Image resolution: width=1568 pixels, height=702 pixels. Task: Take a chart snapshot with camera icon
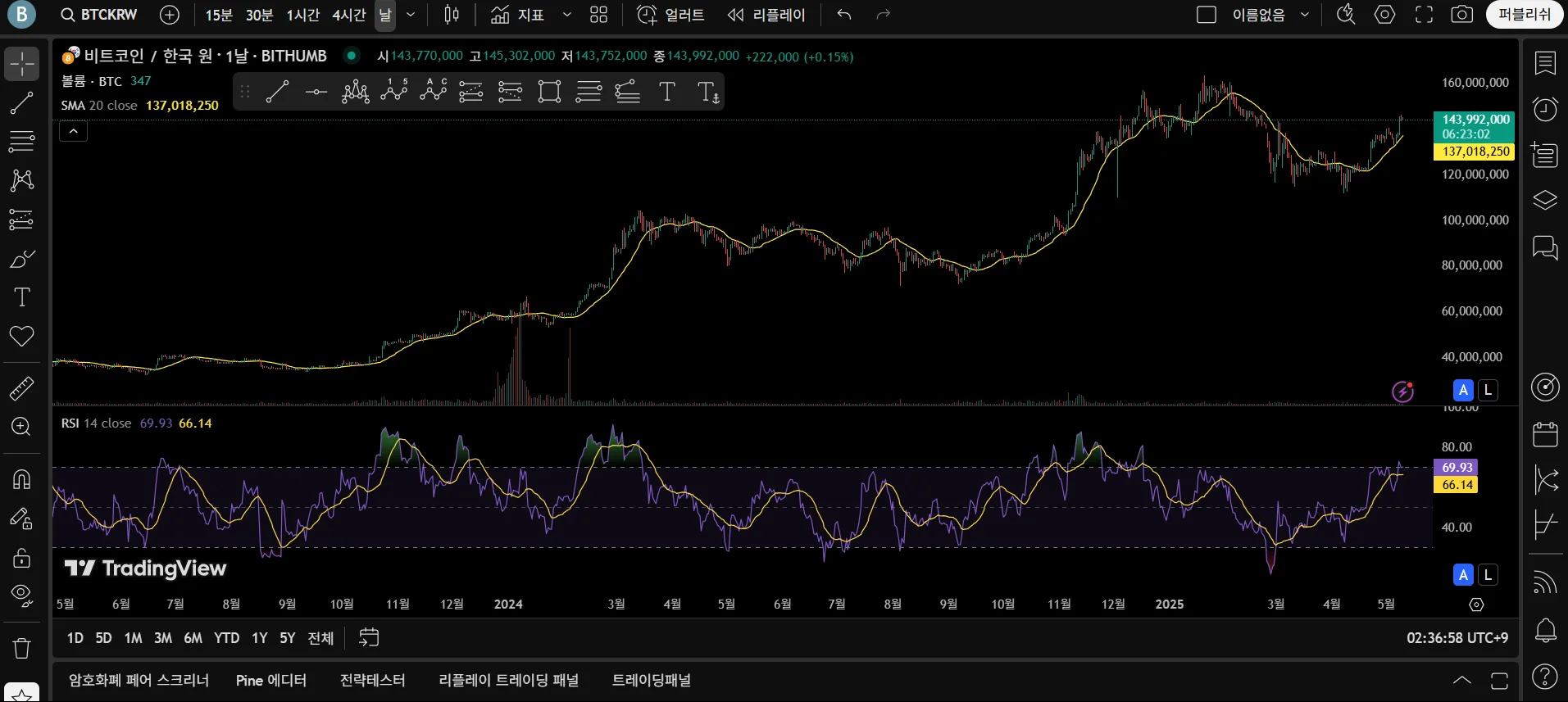tap(1461, 15)
